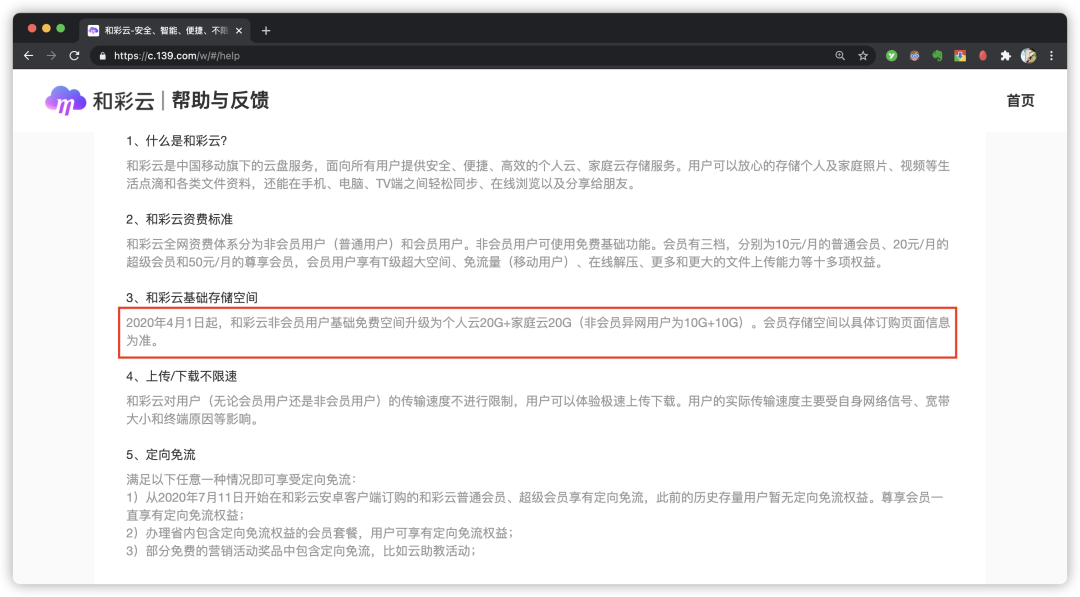Click line 3）部分免费的营销活动奖品

point(300,551)
